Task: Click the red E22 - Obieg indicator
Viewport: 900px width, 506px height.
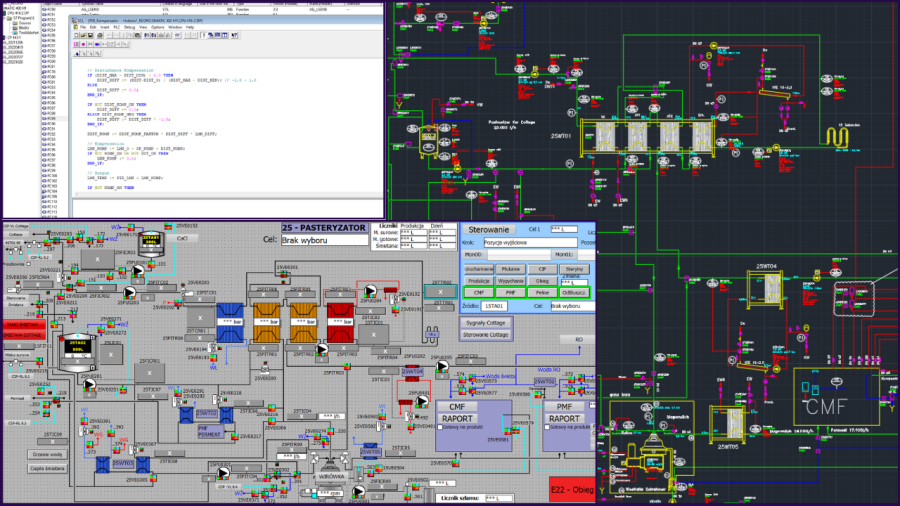Action: (571, 490)
